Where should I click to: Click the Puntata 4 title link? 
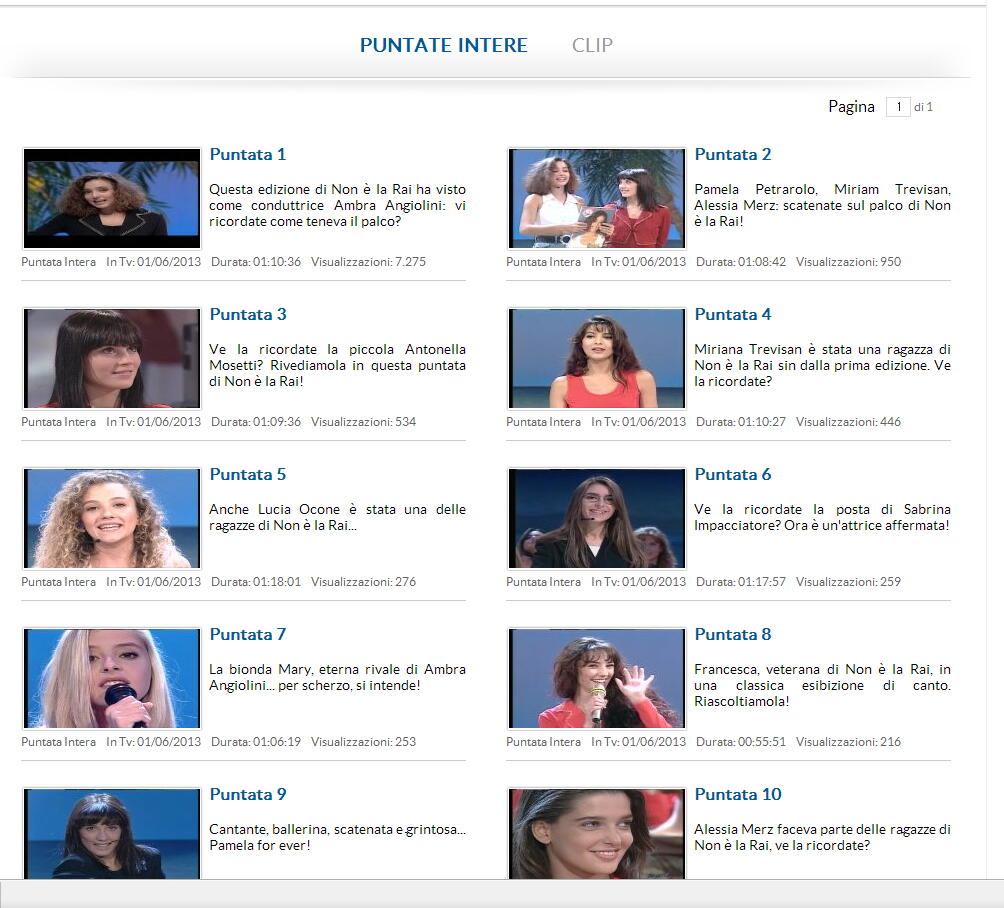pyautogui.click(x=732, y=314)
